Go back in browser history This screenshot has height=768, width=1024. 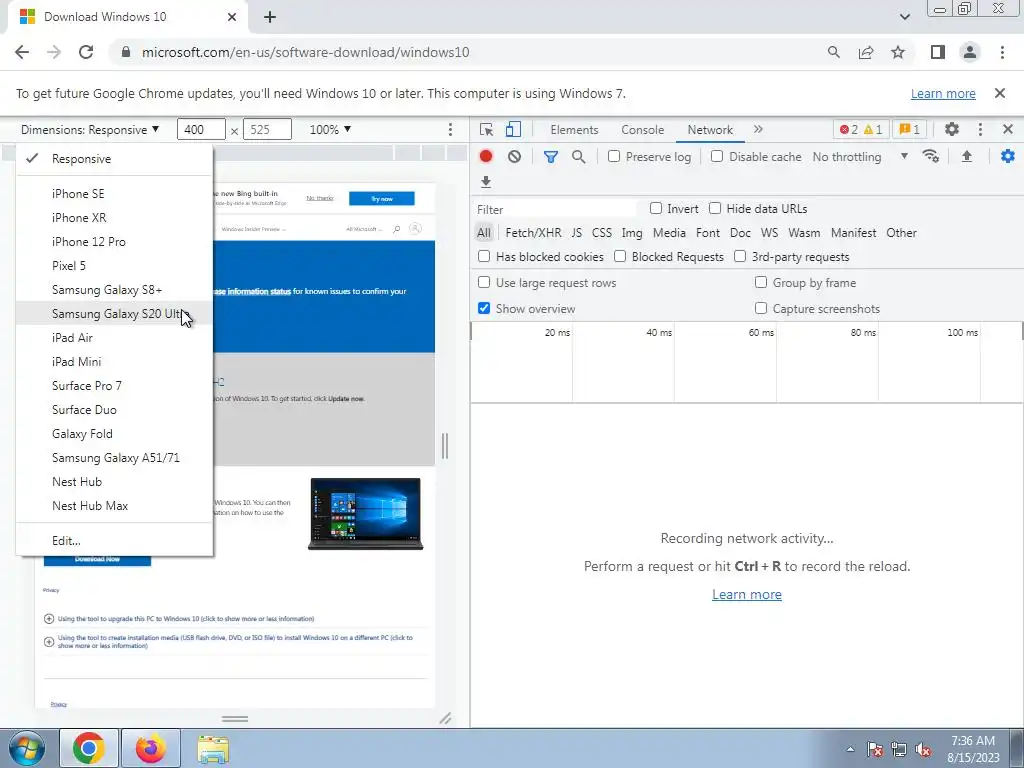[22, 52]
